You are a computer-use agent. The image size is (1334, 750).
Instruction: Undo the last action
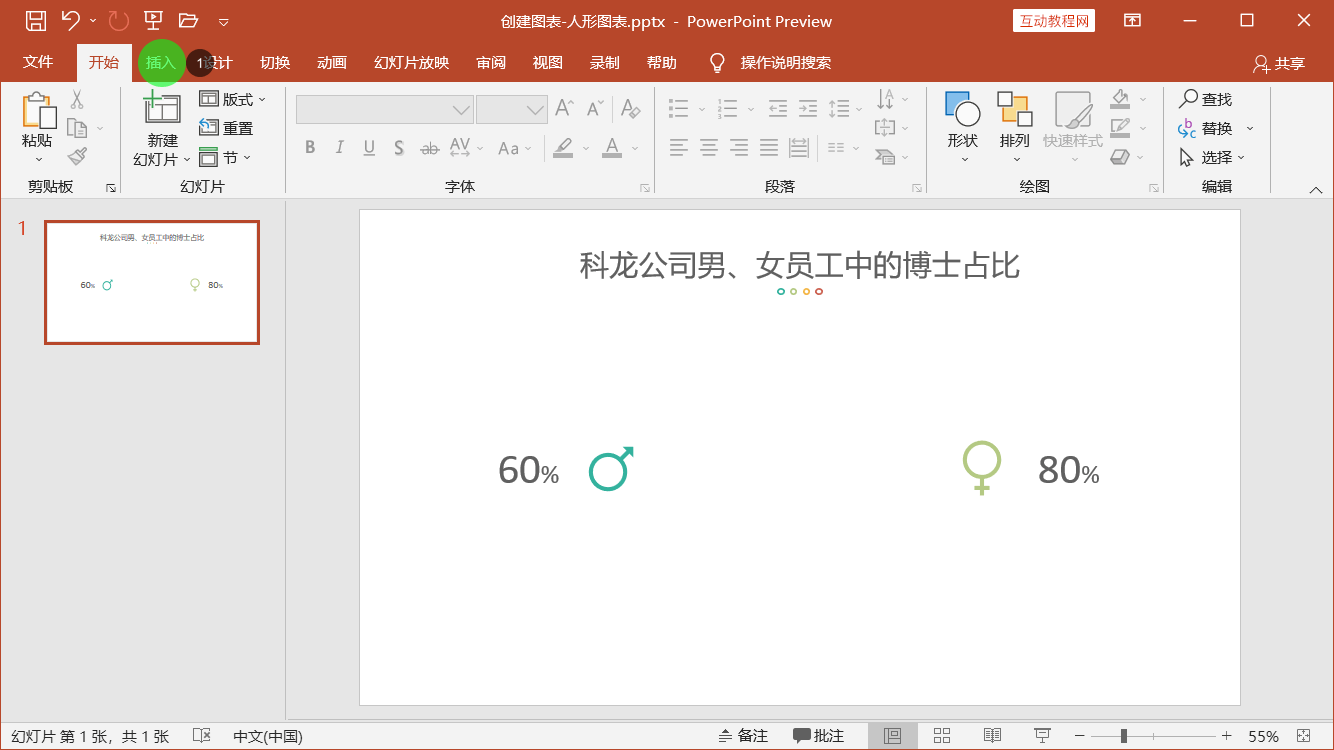tap(70, 20)
